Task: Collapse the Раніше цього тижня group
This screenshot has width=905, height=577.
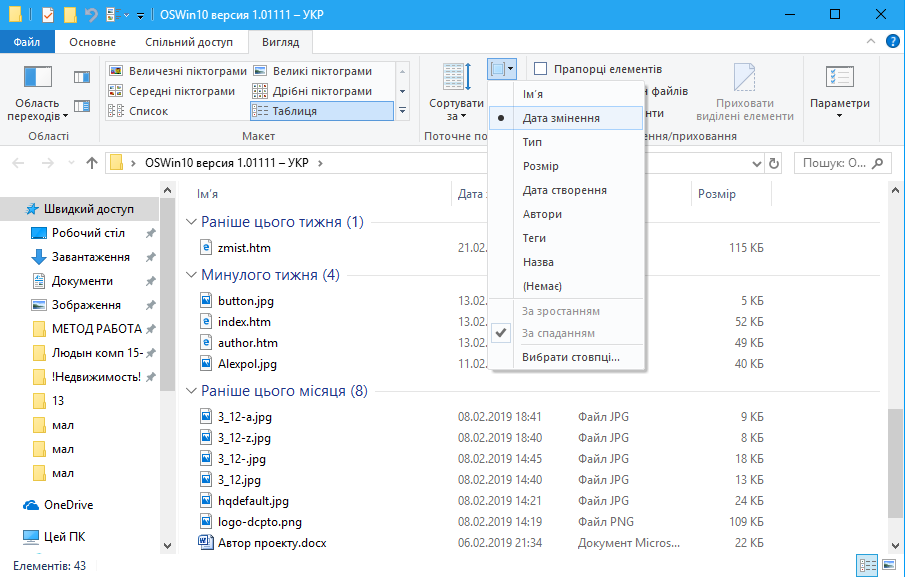Action: (191, 222)
